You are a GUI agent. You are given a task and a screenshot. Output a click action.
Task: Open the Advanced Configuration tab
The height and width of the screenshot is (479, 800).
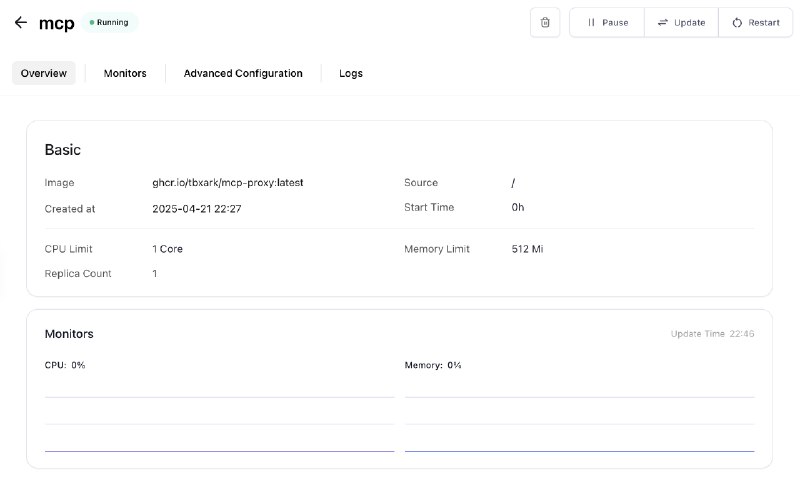243,73
